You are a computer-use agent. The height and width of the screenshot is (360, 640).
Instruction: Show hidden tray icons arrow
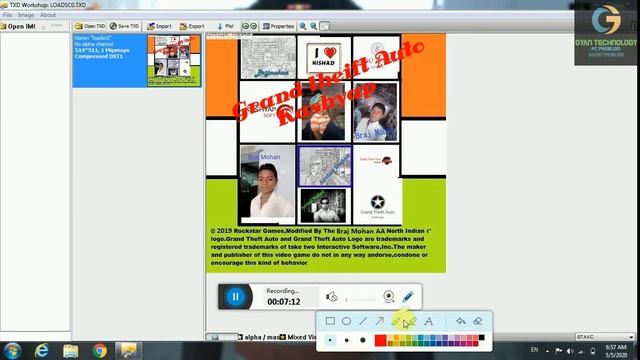click(x=547, y=351)
